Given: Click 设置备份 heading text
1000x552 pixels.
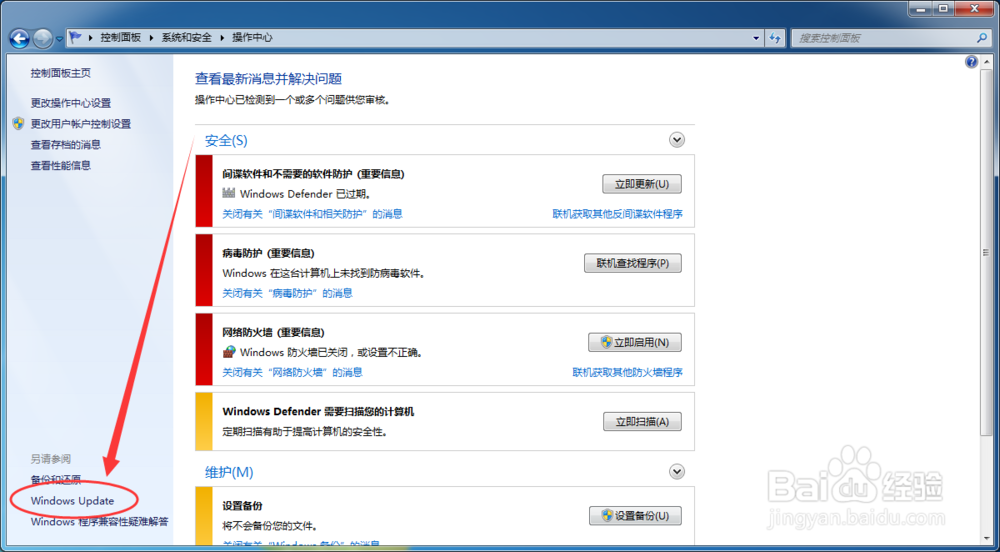Looking at the screenshot, I should click(242, 506).
